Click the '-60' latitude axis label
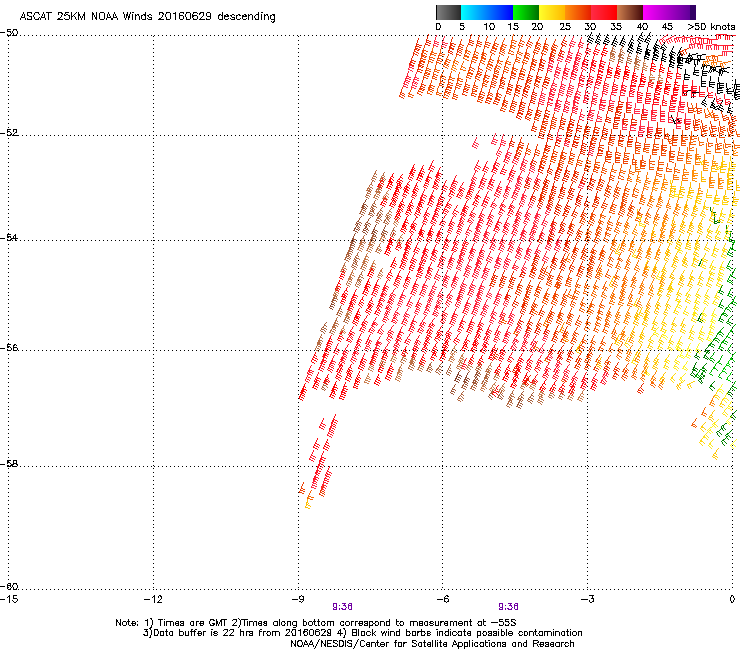 pyautogui.click(x=9, y=587)
